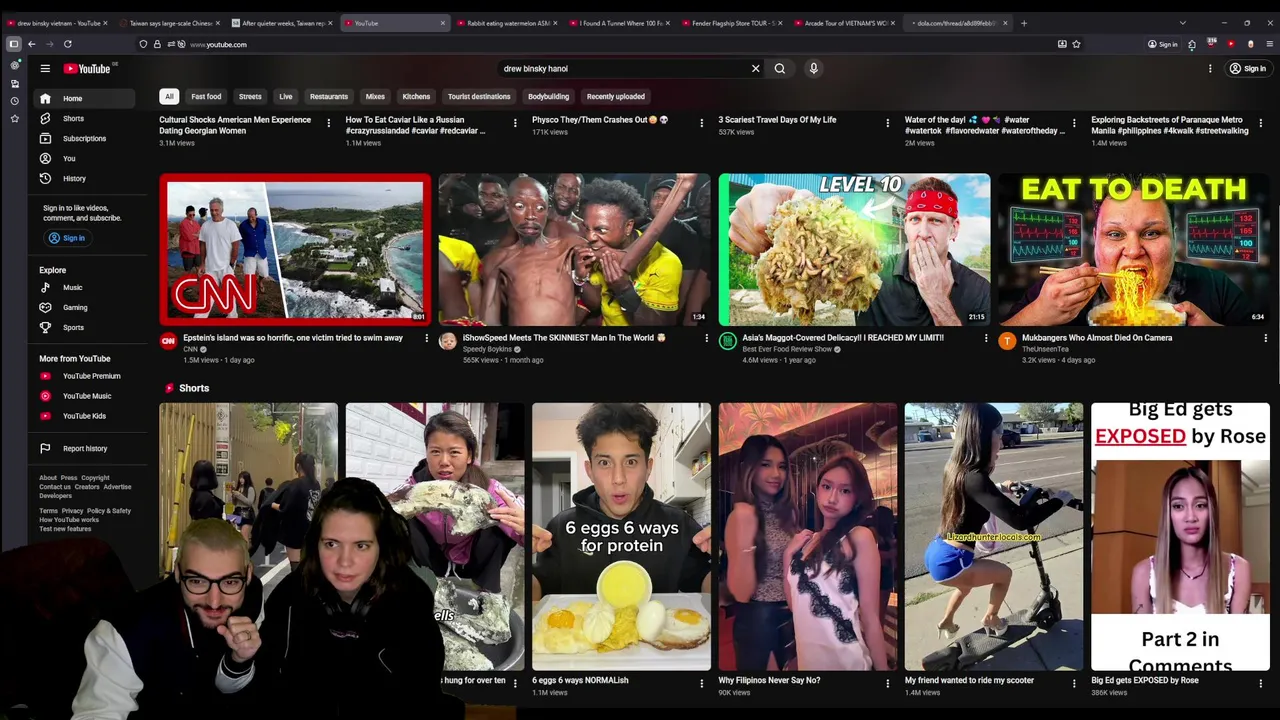Select the Bodybuilding filter chip
1280x720 pixels.
point(548,96)
